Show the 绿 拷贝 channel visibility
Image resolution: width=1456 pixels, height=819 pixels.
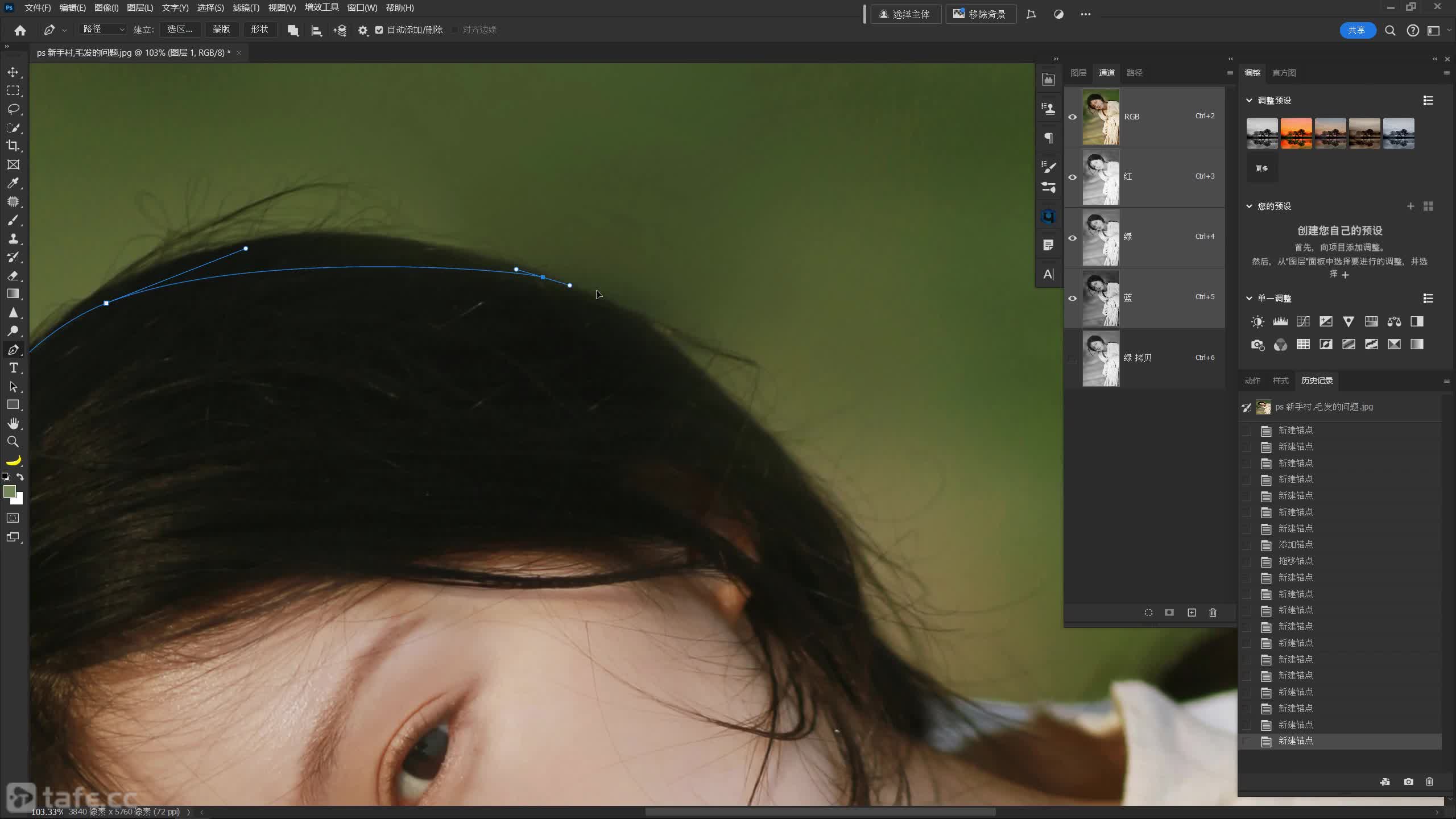click(1072, 358)
